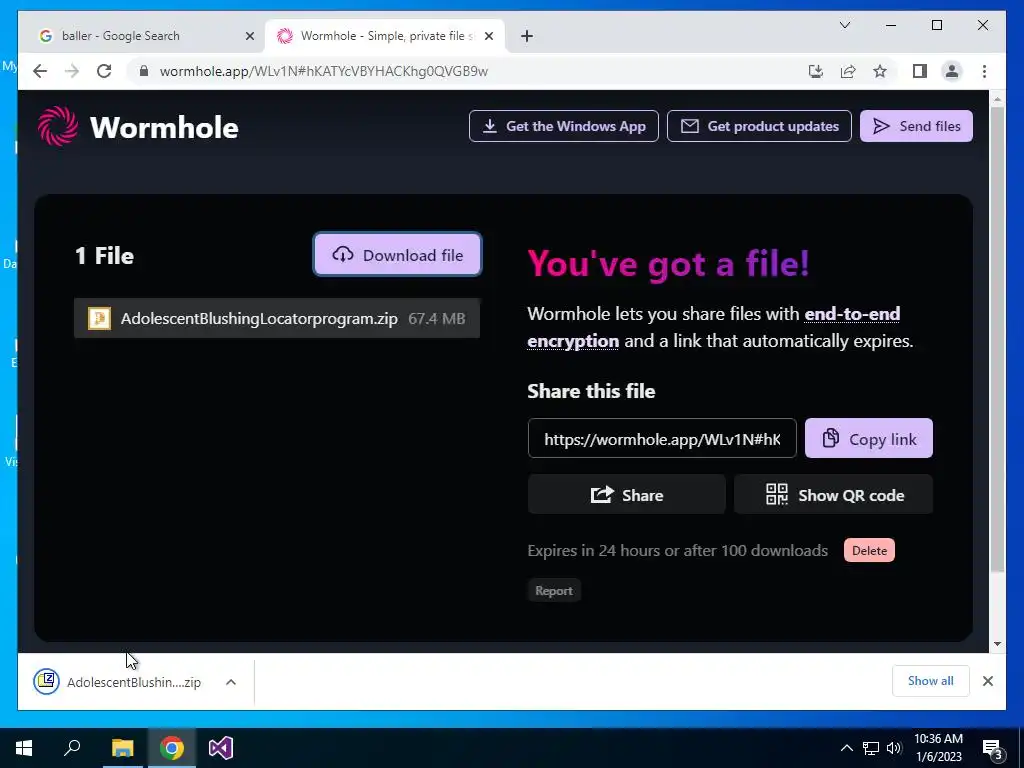Image resolution: width=1024 pixels, height=768 pixels.
Task: Click the volume speaker tray icon
Action: pyautogui.click(x=893, y=748)
